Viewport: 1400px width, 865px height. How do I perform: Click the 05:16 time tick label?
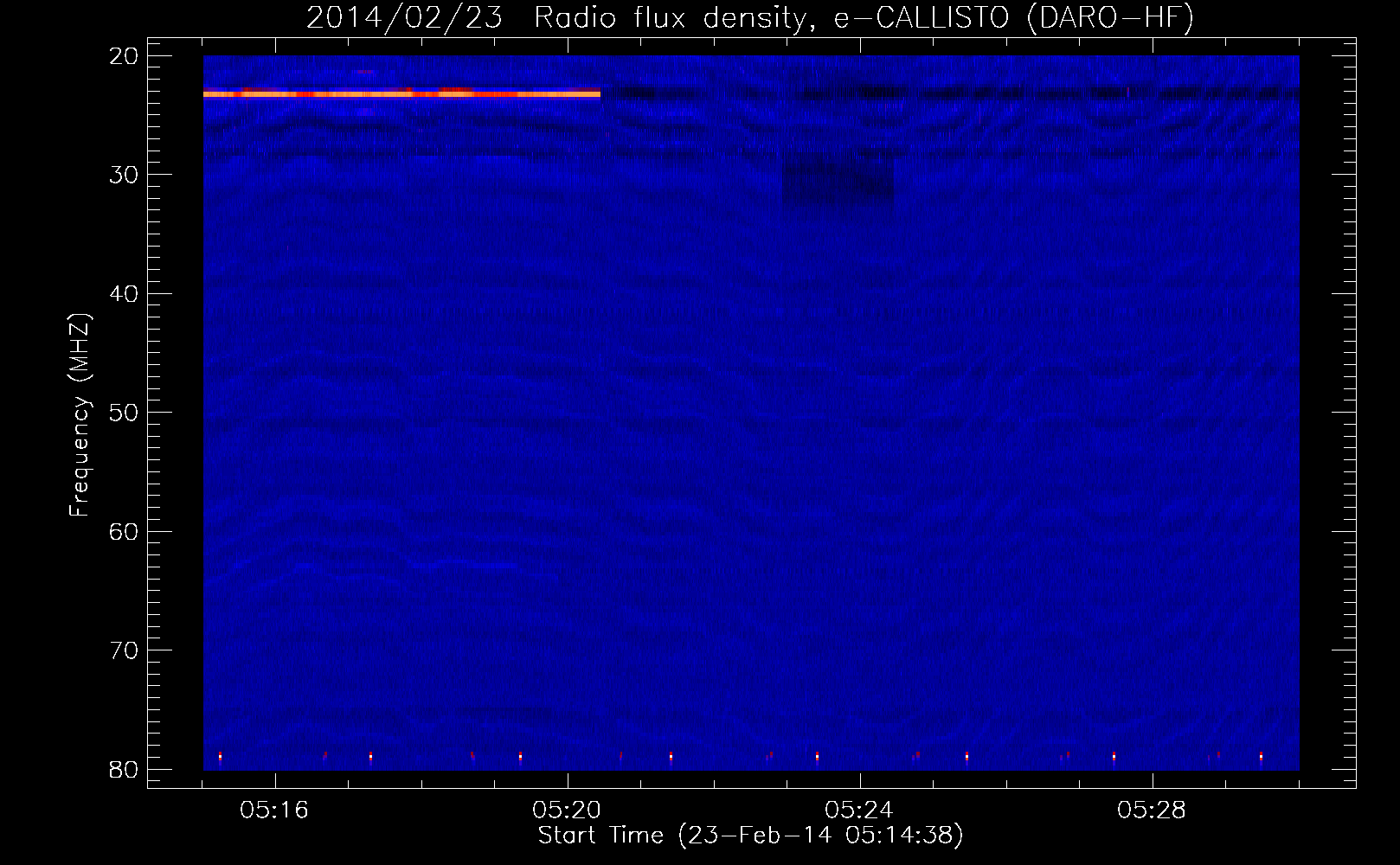[275, 811]
